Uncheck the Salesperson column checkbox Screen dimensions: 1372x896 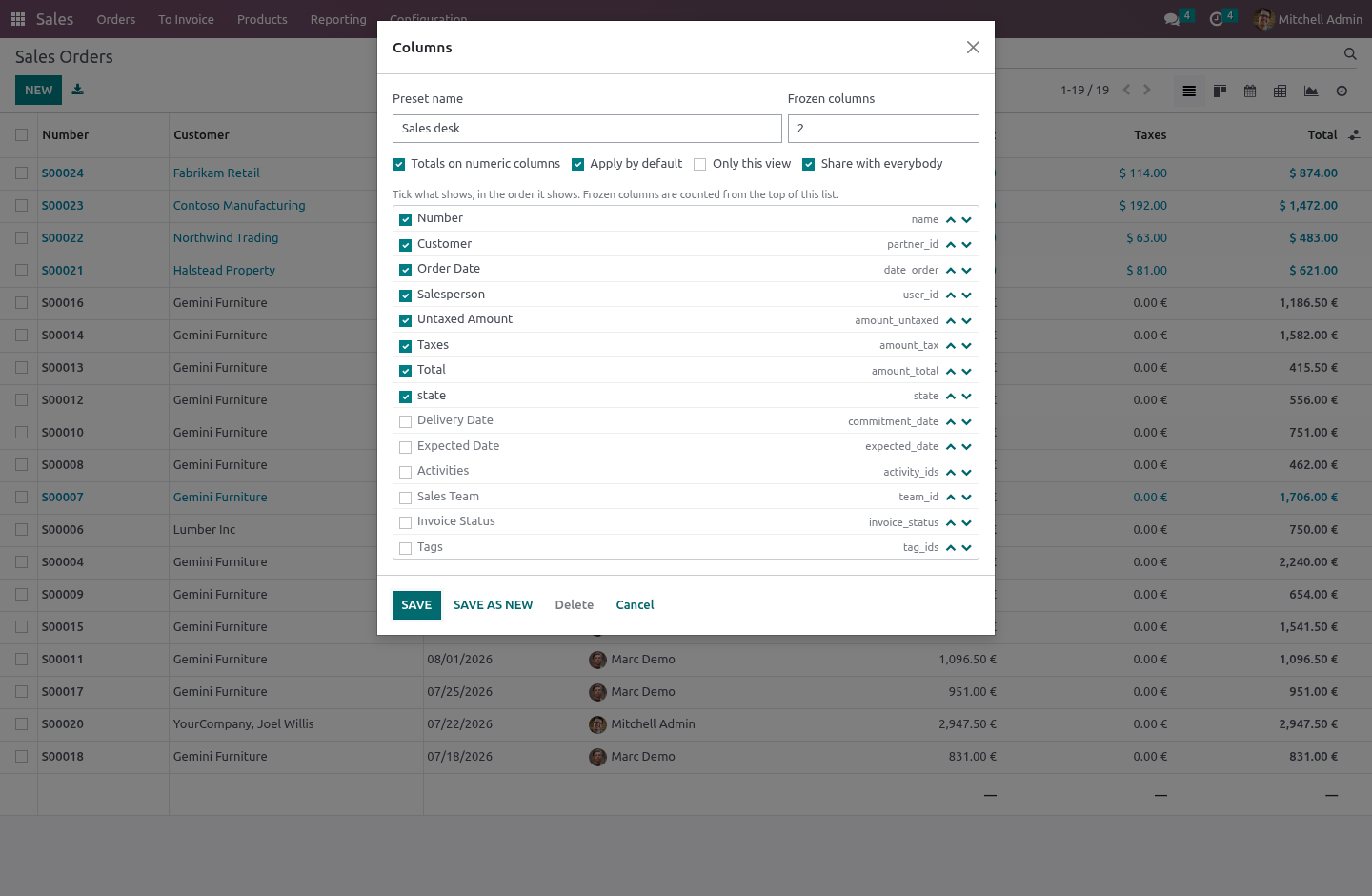tap(406, 295)
